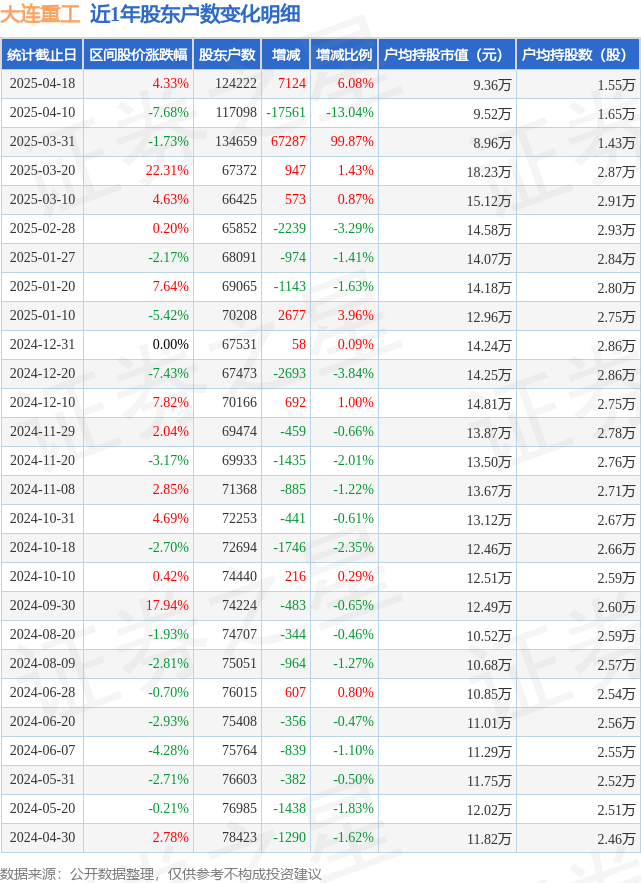The height and width of the screenshot is (883, 641).
Task: Click the 区间股价涨跌幅 column header
Action: pos(137,55)
